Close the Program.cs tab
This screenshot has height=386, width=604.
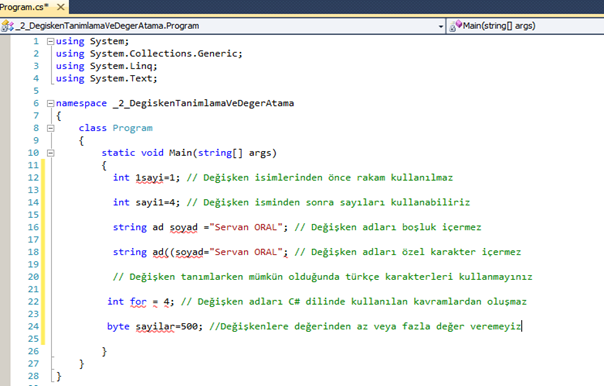60,7
